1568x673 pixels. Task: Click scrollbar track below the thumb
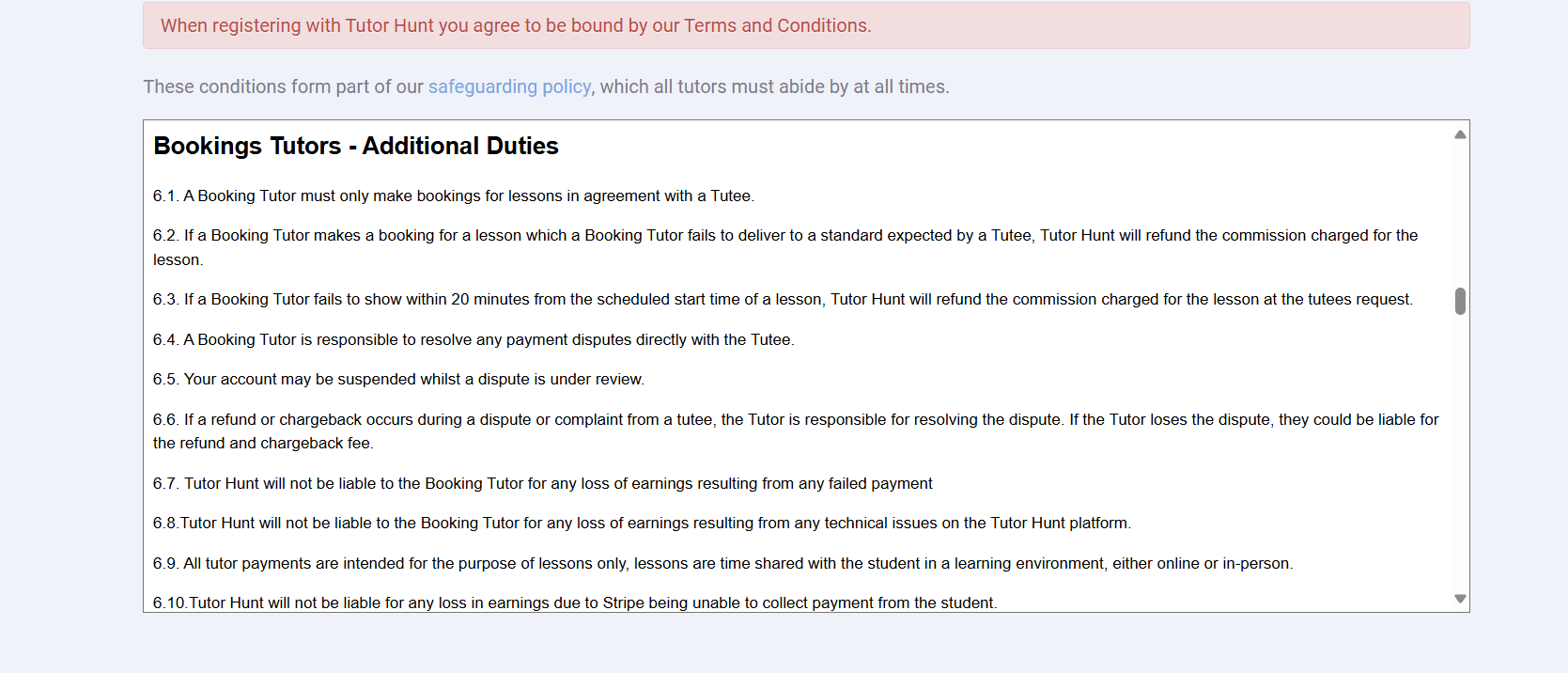click(x=1460, y=453)
